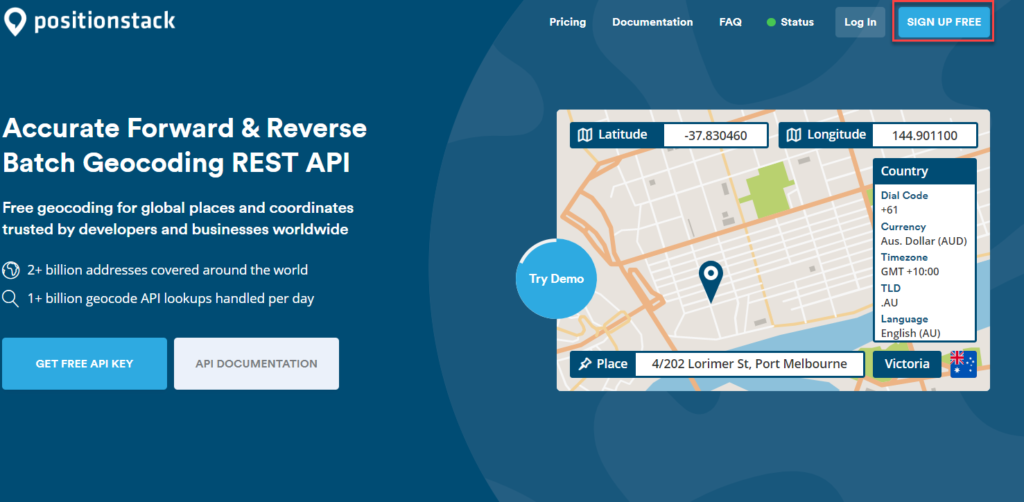Click the GMT +10:00 value
This screenshot has height=502, width=1024.
point(910,271)
